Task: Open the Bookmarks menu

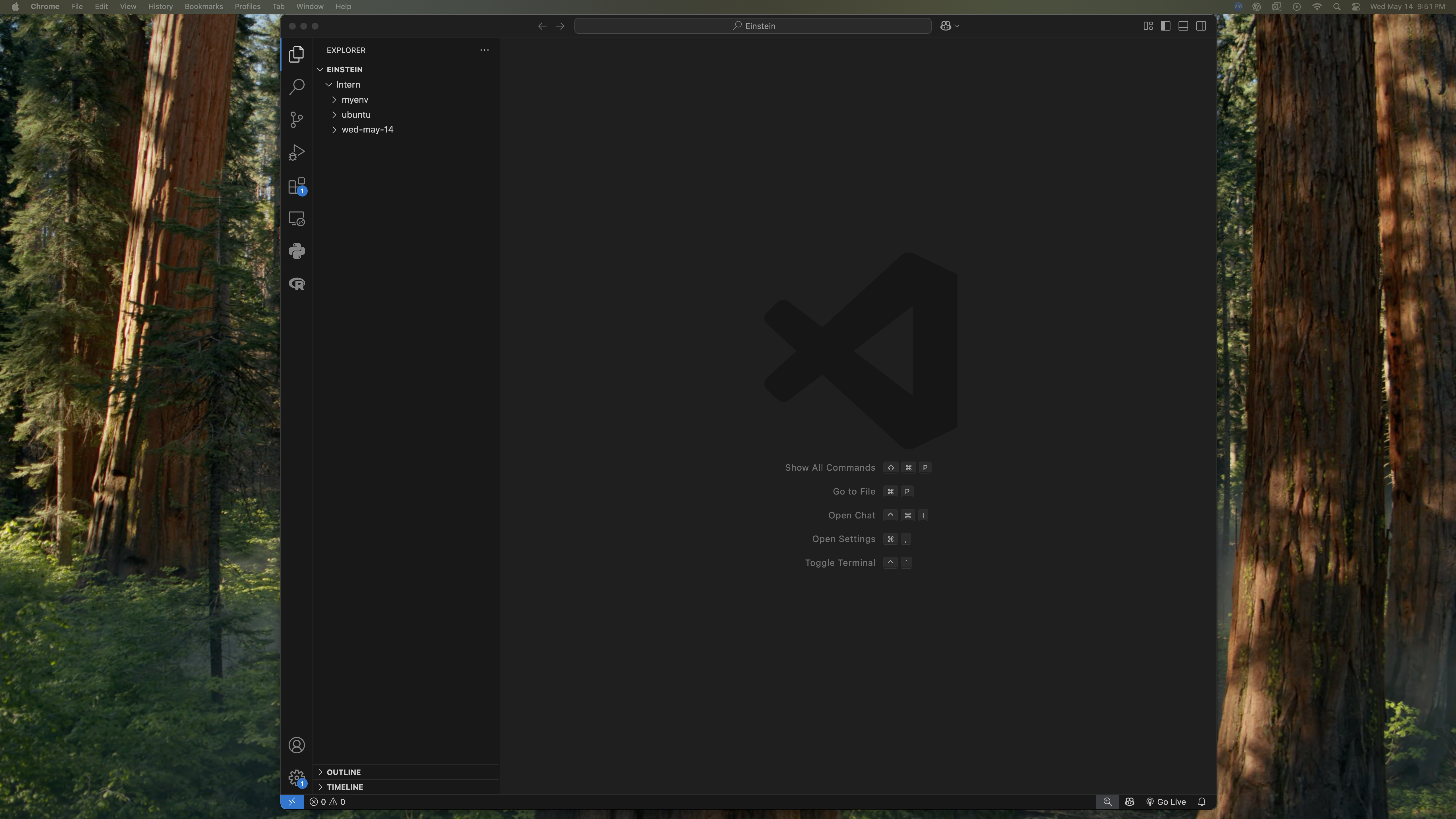Action: pyautogui.click(x=204, y=6)
